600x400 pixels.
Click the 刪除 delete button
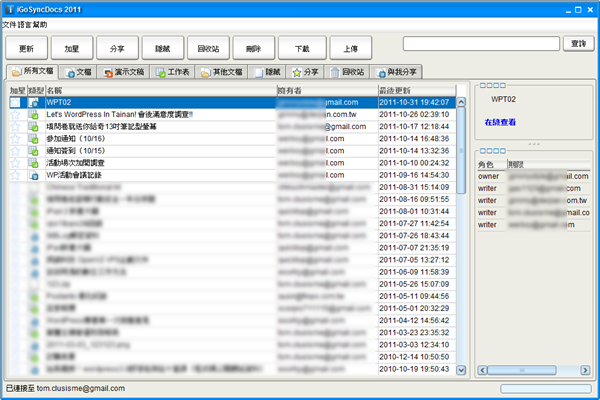tap(253, 48)
